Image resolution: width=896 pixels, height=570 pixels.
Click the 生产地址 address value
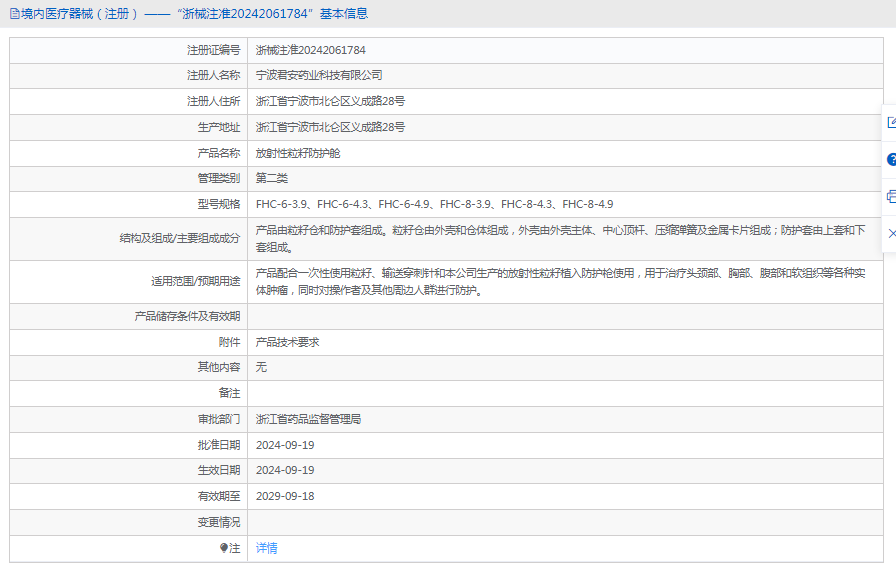330,127
